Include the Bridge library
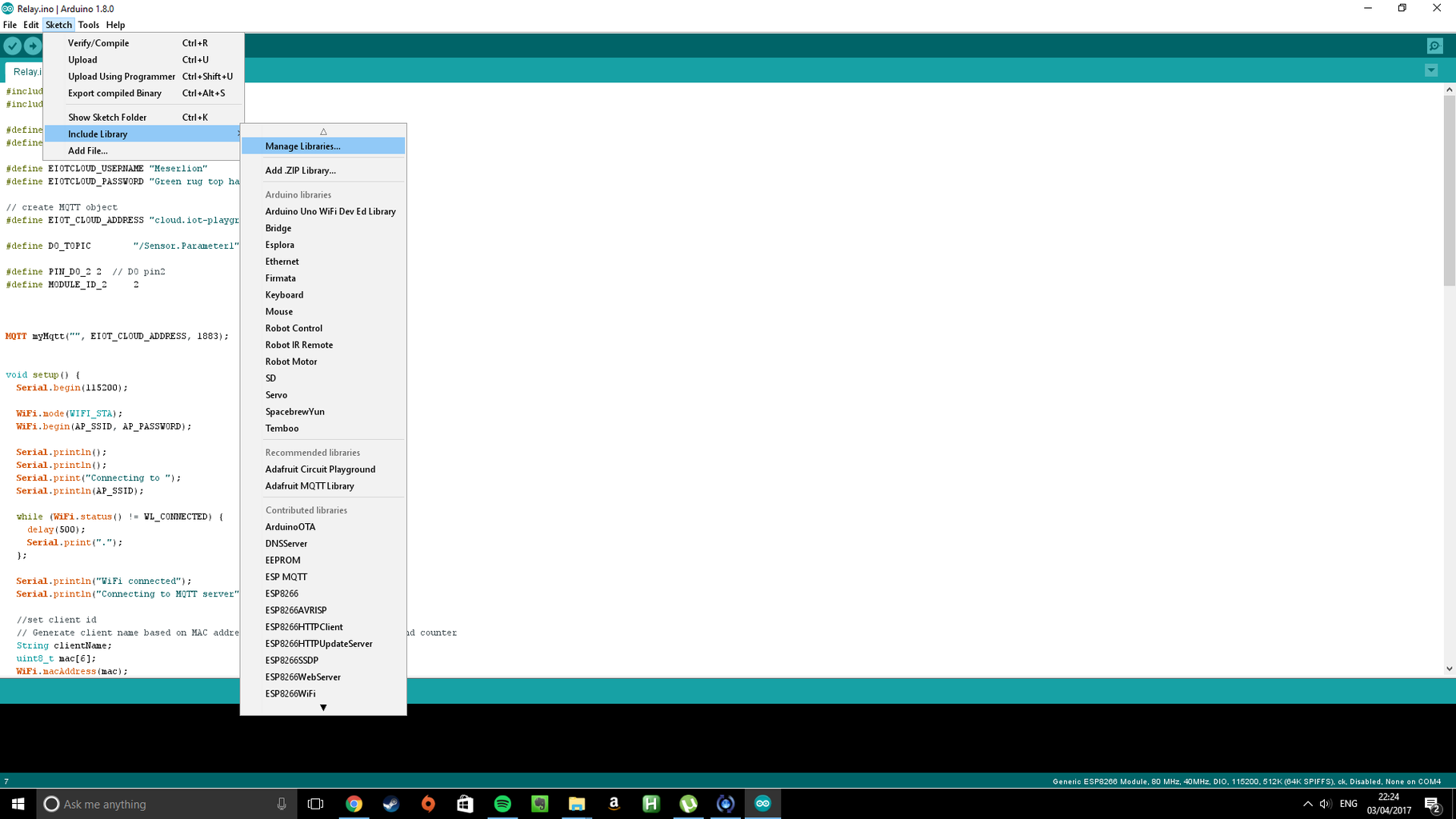1456x819 pixels. click(x=323, y=229)
